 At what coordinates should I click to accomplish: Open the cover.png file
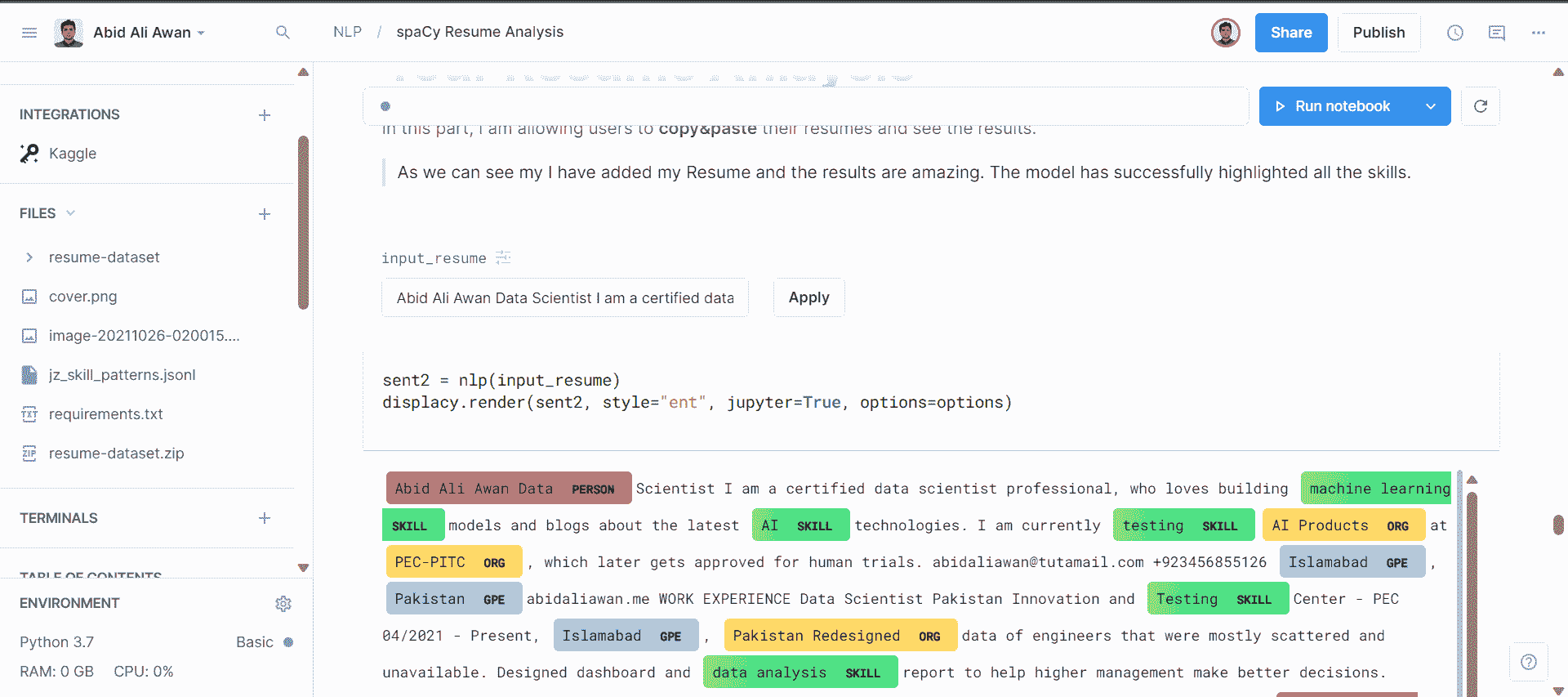[x=82, y=297]
